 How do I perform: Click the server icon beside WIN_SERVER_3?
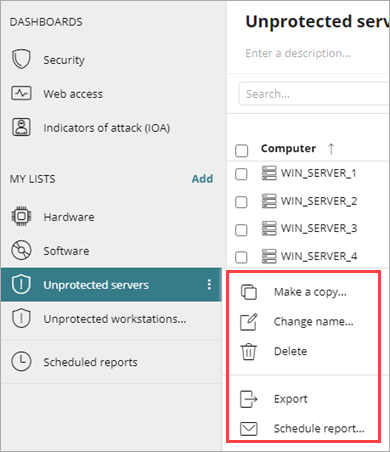coord(269,229)
